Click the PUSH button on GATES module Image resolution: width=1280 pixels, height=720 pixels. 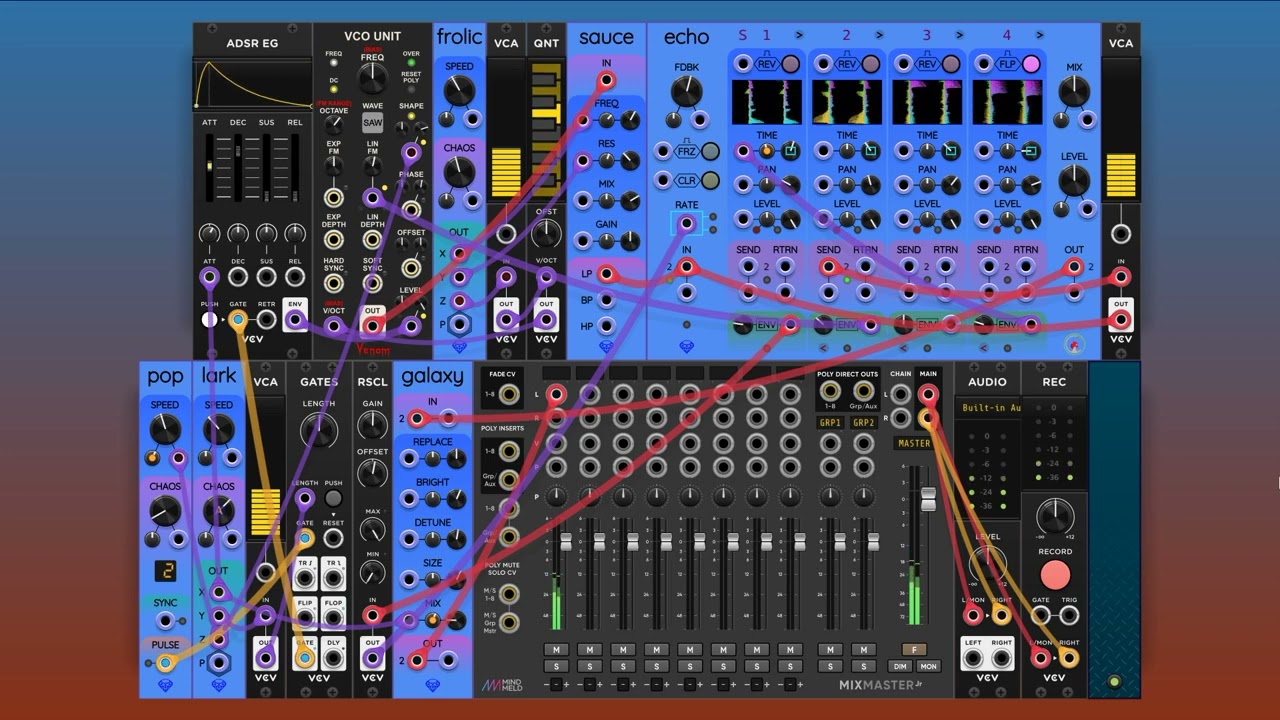click(x=333, y=498)
